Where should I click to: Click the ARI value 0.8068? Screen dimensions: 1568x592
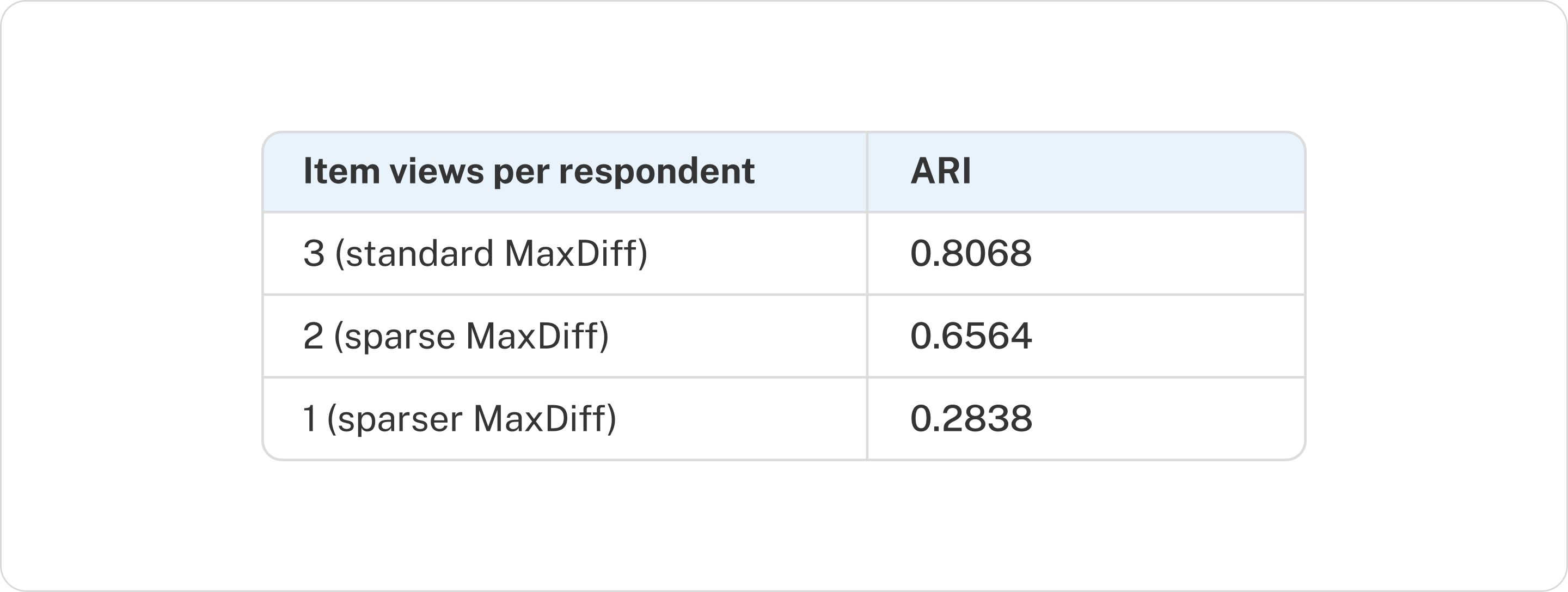click(971, 253)
